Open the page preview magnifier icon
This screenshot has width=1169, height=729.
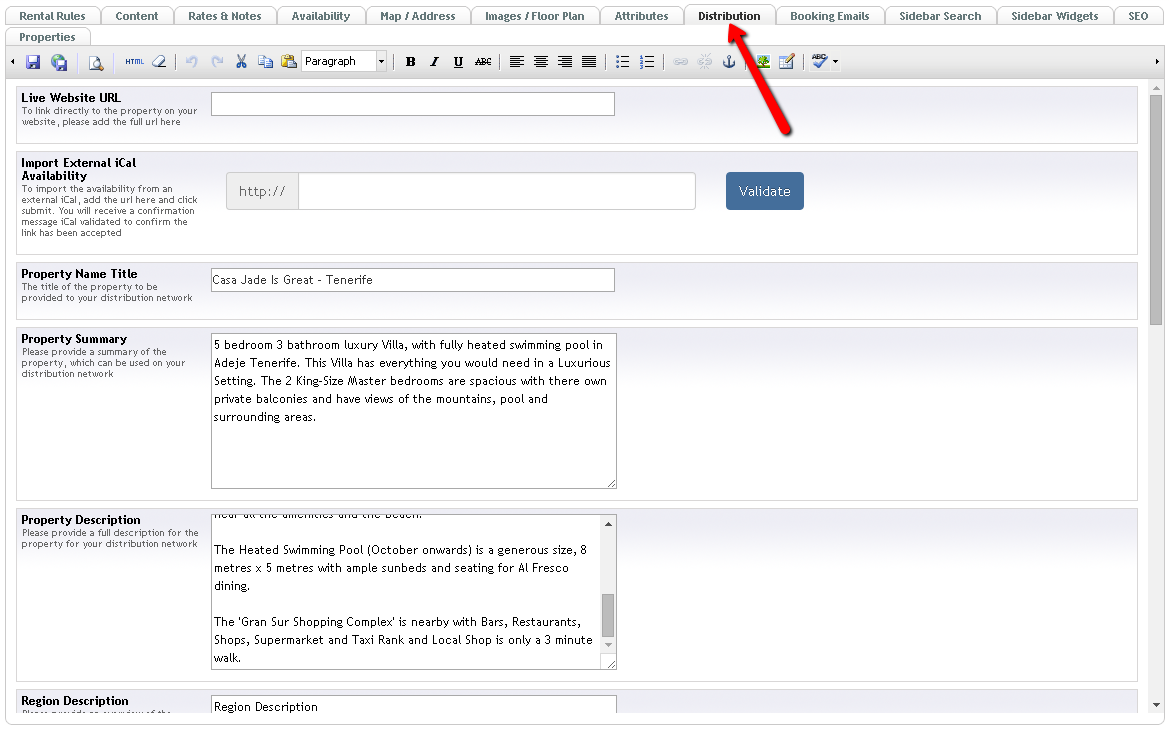coord(95,63)
